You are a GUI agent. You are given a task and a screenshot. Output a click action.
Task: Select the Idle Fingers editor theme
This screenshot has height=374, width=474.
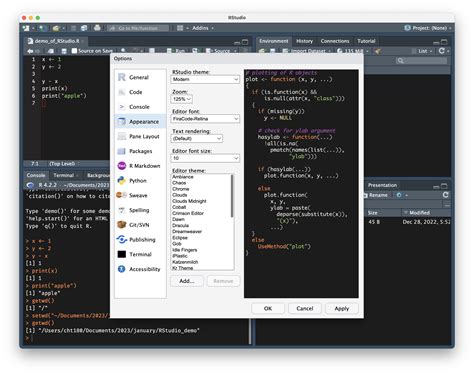click(200, 250)
